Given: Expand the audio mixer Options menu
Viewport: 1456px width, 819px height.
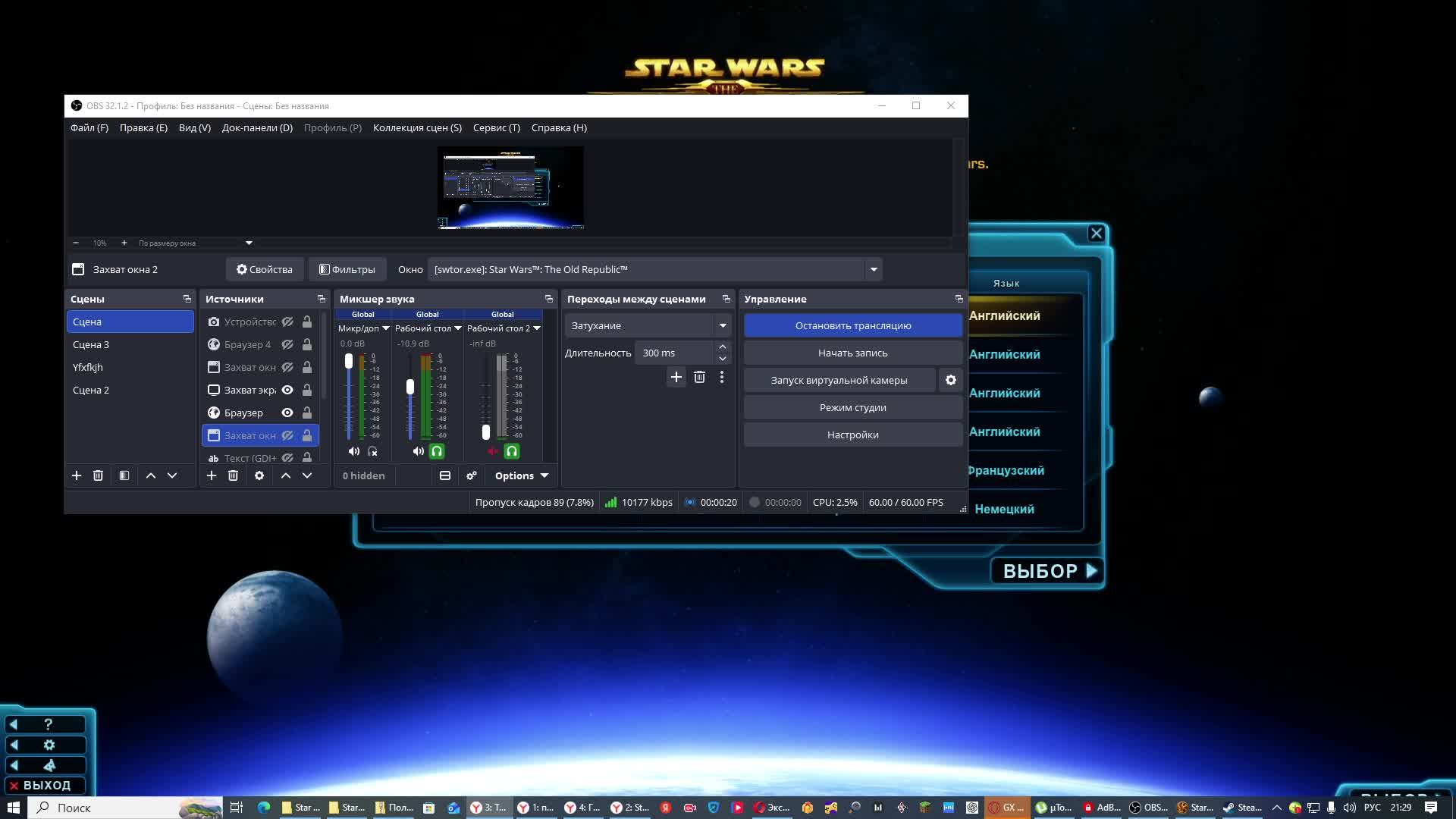Looking at the screenshot, I should click(x=521, y=475).
